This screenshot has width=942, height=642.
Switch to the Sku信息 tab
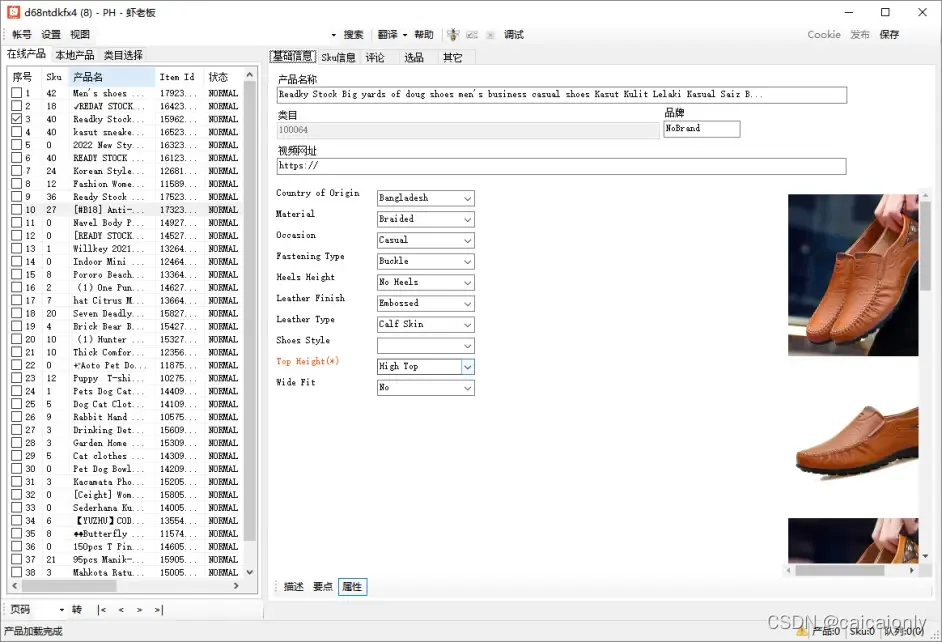tap(338, 58)
